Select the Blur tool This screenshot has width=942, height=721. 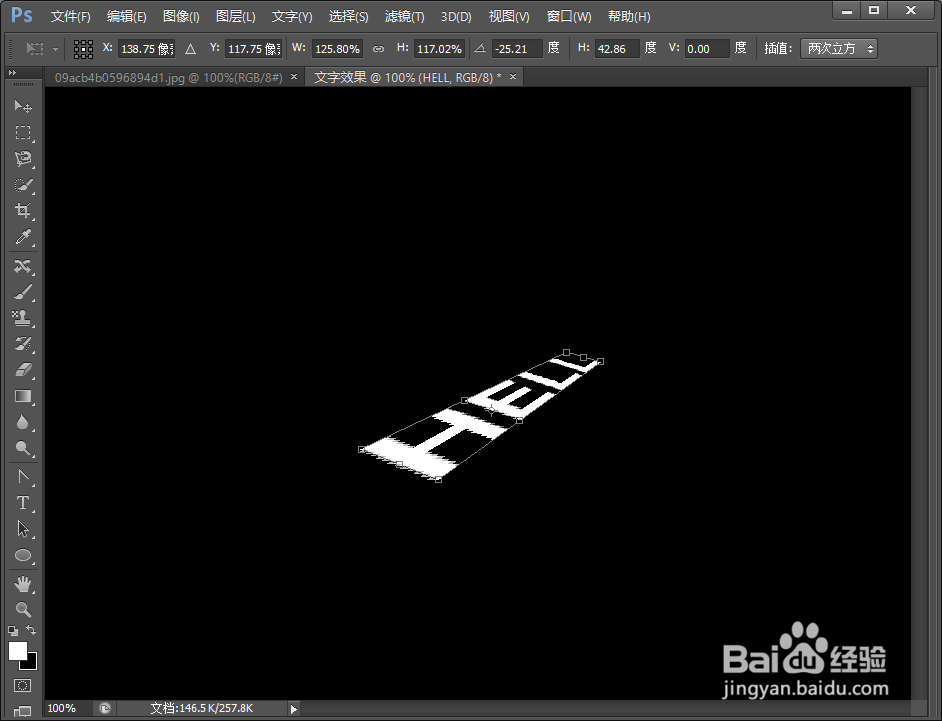(x=23, y=422)
